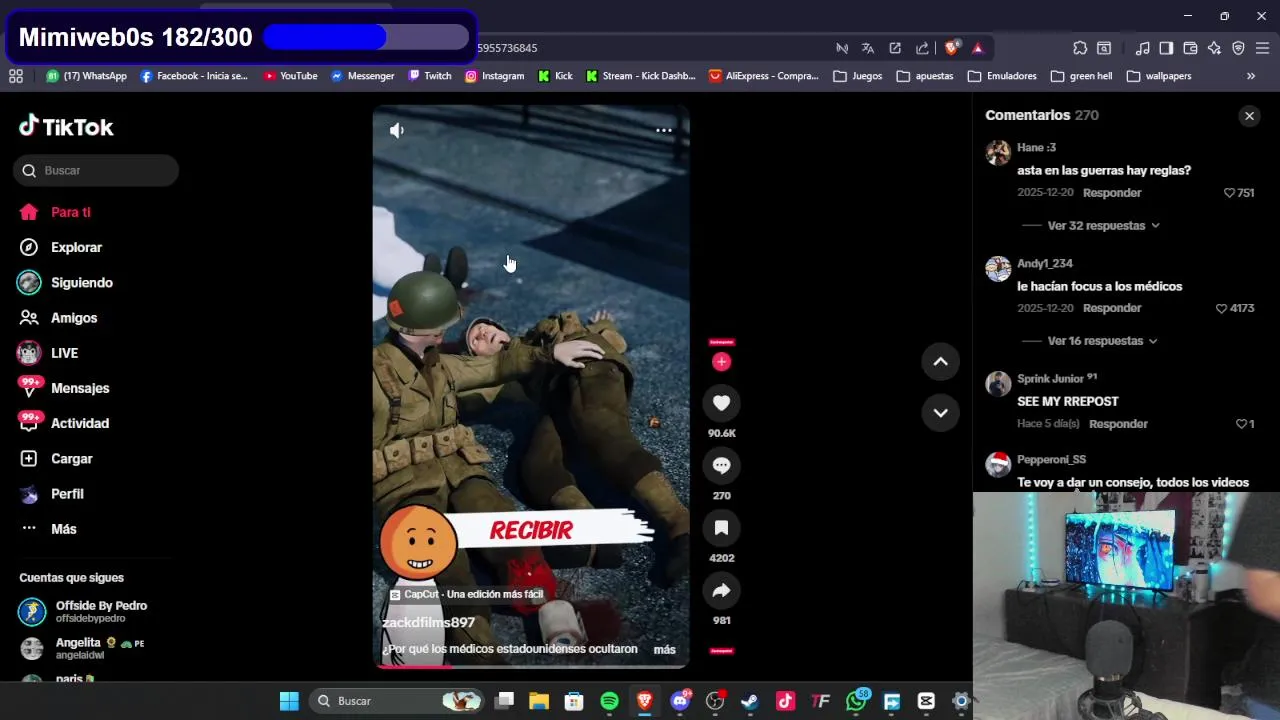Go to the next video arrow

point(940,412)
